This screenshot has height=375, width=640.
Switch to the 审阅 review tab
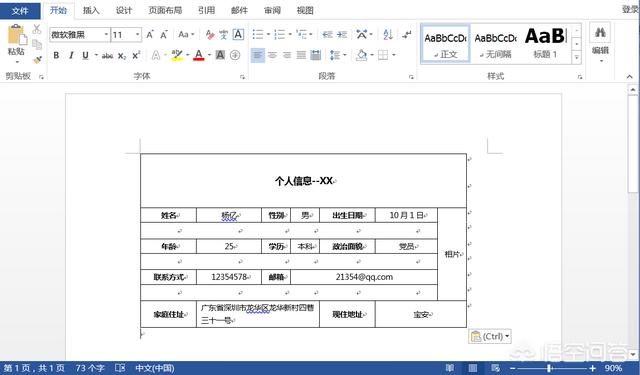(x=272, y=11)
